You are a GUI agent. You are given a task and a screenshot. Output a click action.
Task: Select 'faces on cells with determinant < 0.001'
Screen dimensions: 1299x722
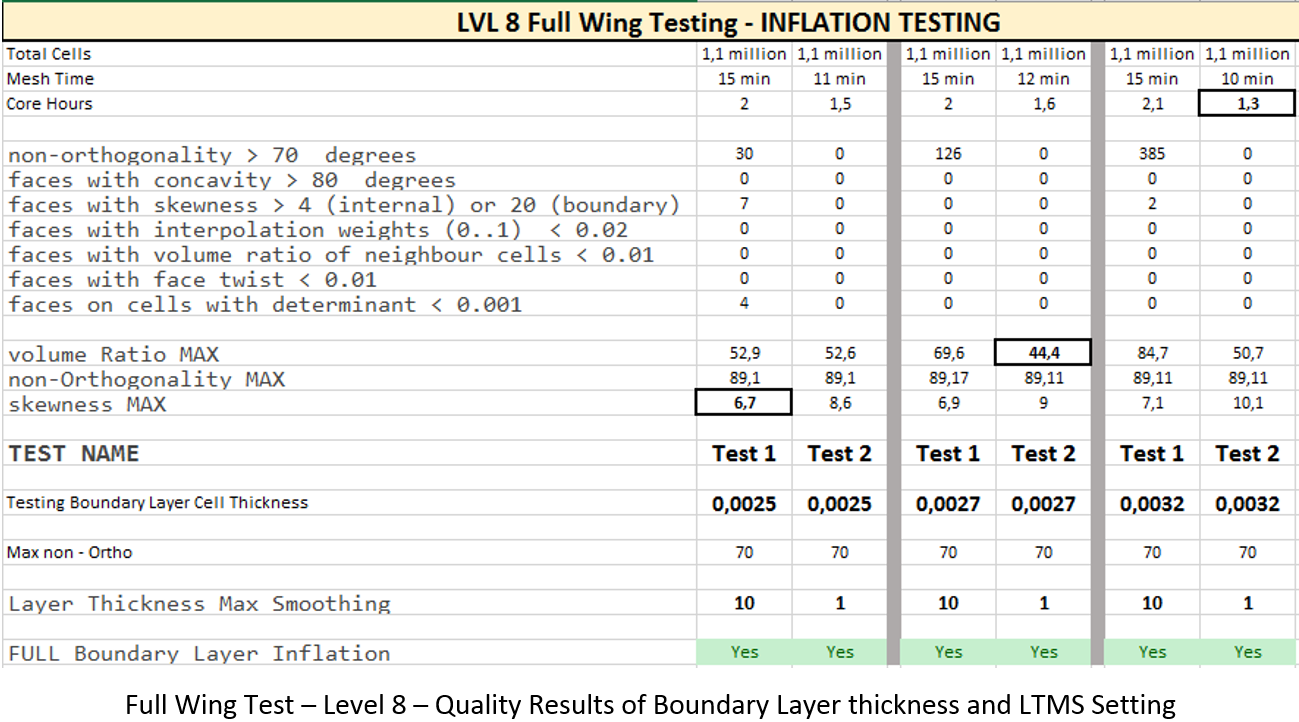click(x=265, y=304)
